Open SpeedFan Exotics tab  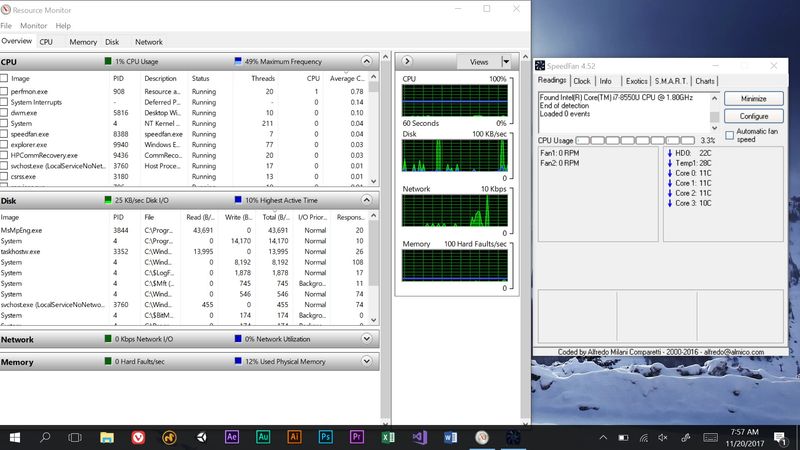(x=636, y=81)
